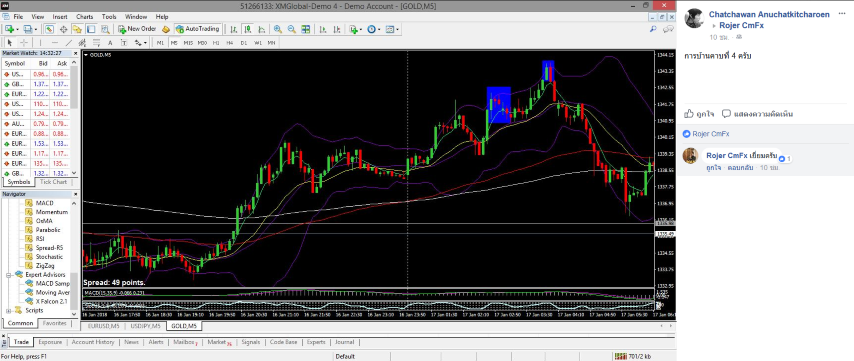This screenshot has height=361, width=854.
Task: Open the Account History tab
Action: (x=93, y=342)
